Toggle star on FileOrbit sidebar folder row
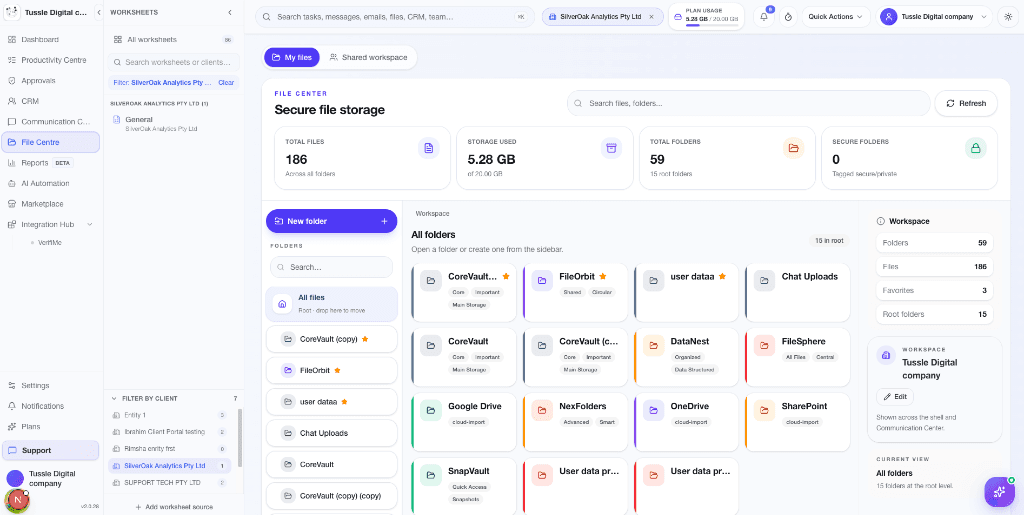The width and height of the screenshot is (1024, 515). click(x=338, y=370)
